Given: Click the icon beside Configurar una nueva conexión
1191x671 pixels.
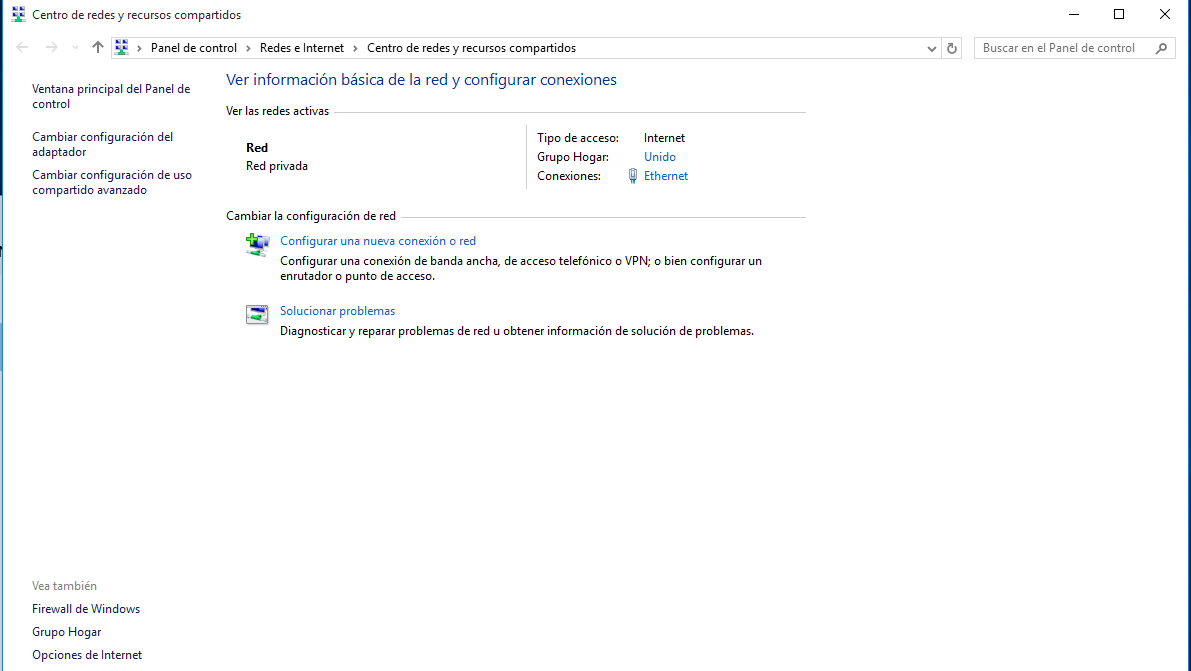Looking at the screenshot, I should click(x=257, y=245).
